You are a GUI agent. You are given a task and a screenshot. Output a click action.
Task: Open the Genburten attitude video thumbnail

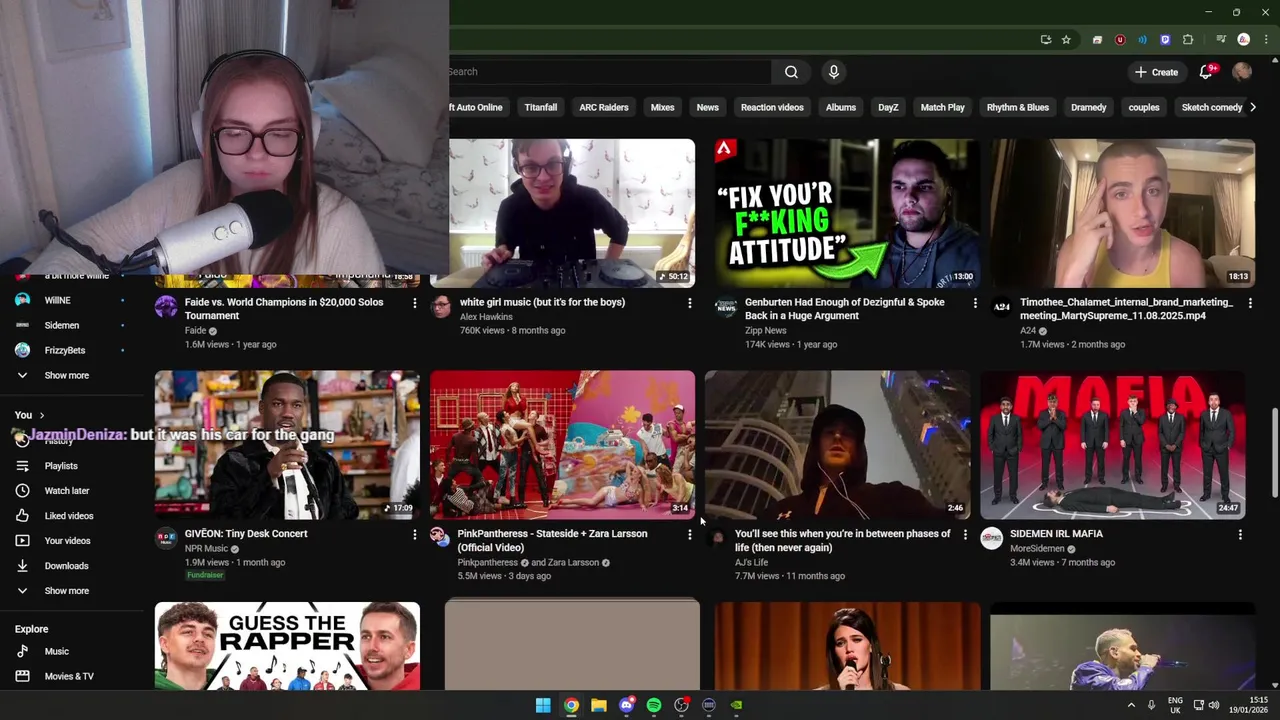(x=847, y=213)
